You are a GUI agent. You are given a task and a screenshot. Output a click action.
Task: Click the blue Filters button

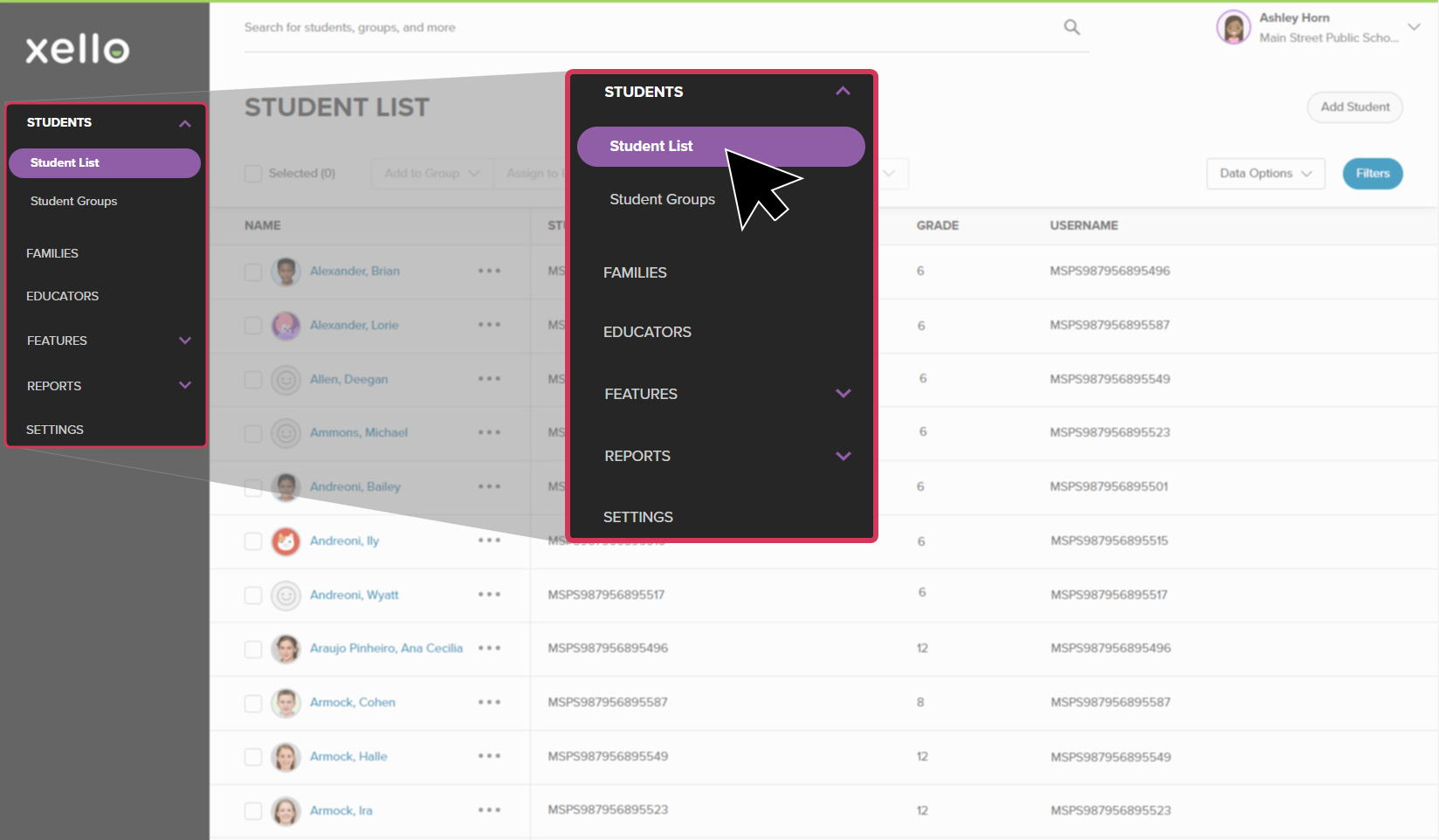[1373, 174]
